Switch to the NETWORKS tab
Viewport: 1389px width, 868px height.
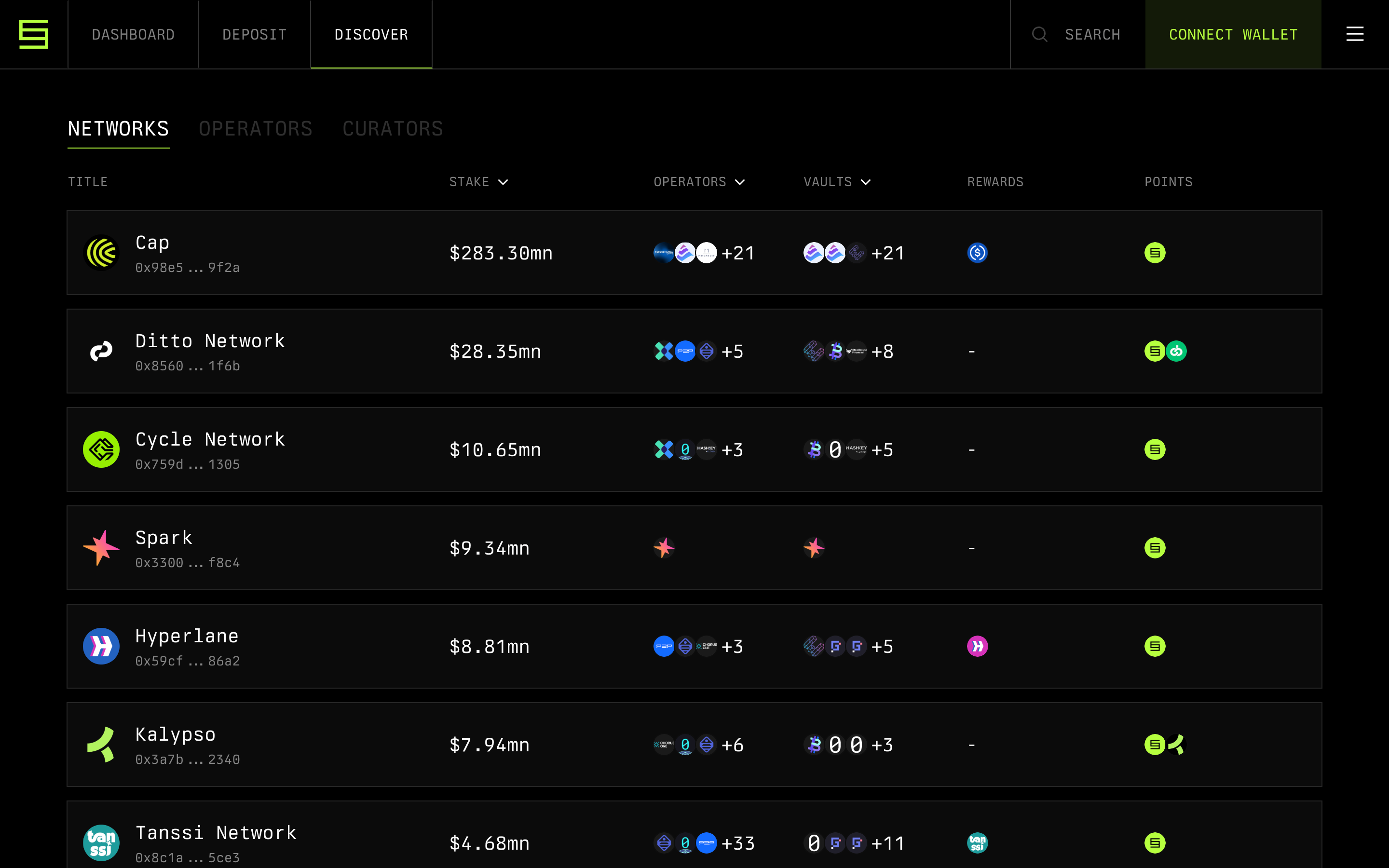(x=118, y=129)
